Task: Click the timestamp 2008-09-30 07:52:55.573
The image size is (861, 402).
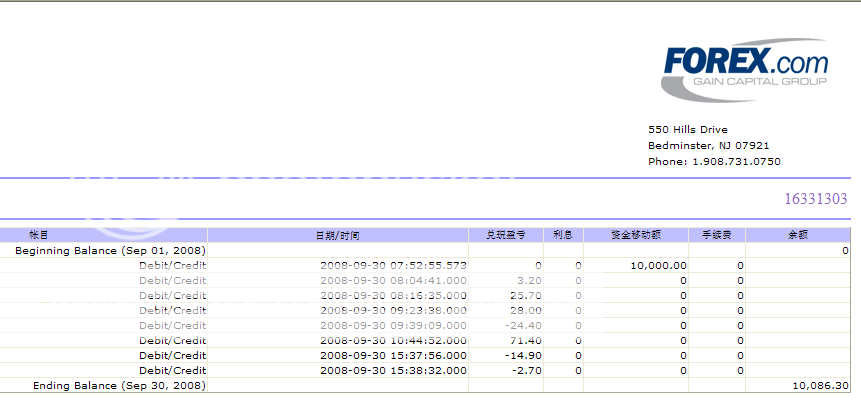Action: click(x=393, y=265)
